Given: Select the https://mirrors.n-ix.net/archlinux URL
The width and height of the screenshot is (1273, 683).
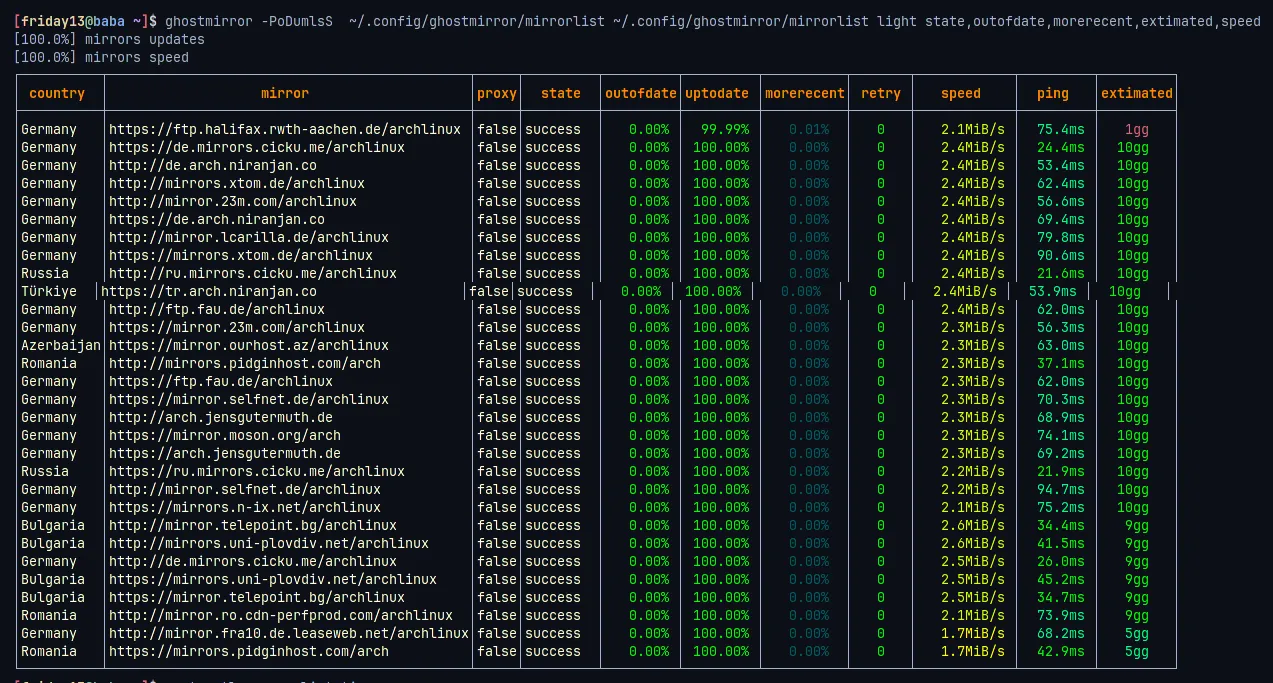Looking at the screenshot, I should coord(245,507).
